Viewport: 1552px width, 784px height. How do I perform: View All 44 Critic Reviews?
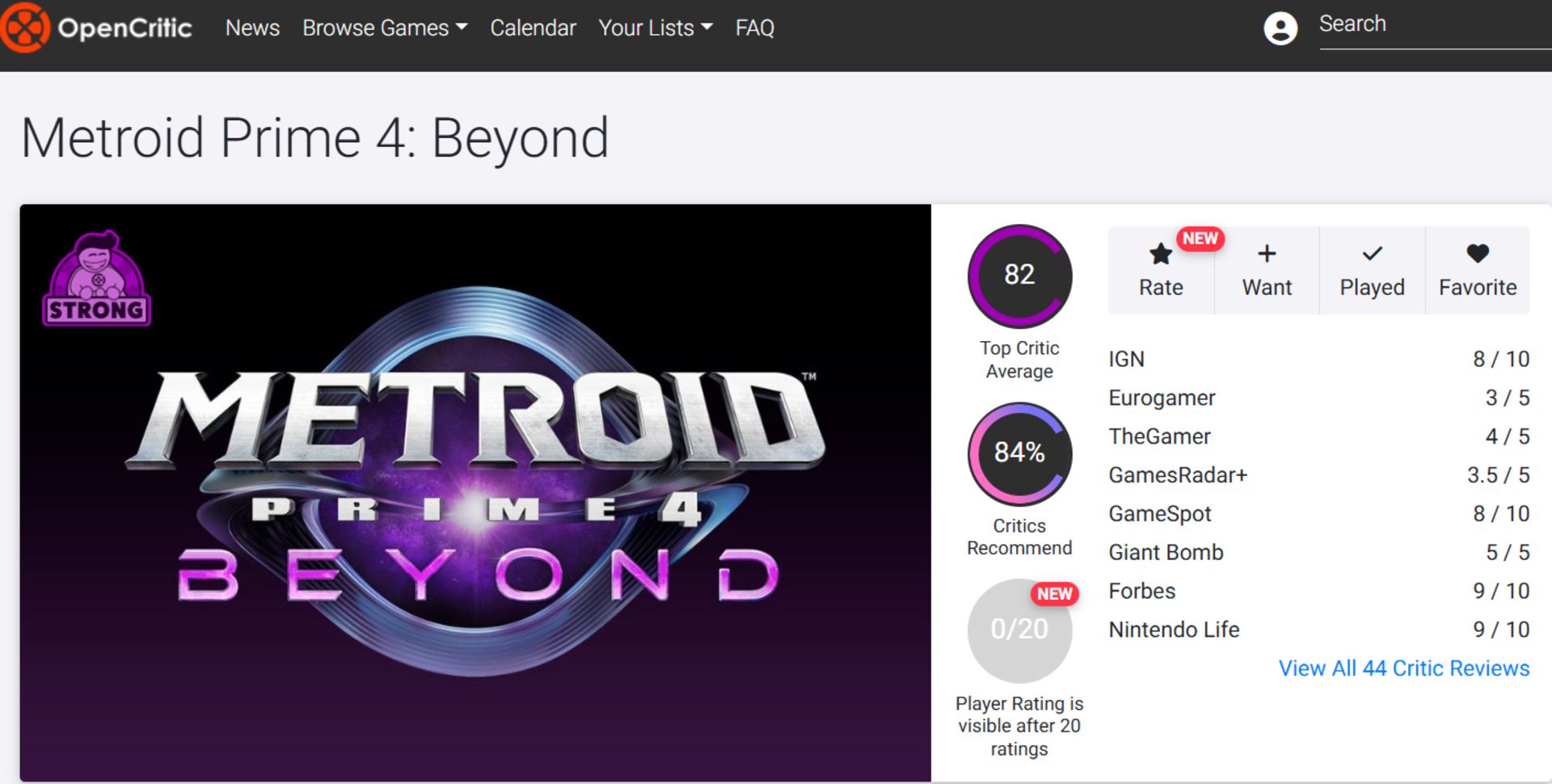1404,668
